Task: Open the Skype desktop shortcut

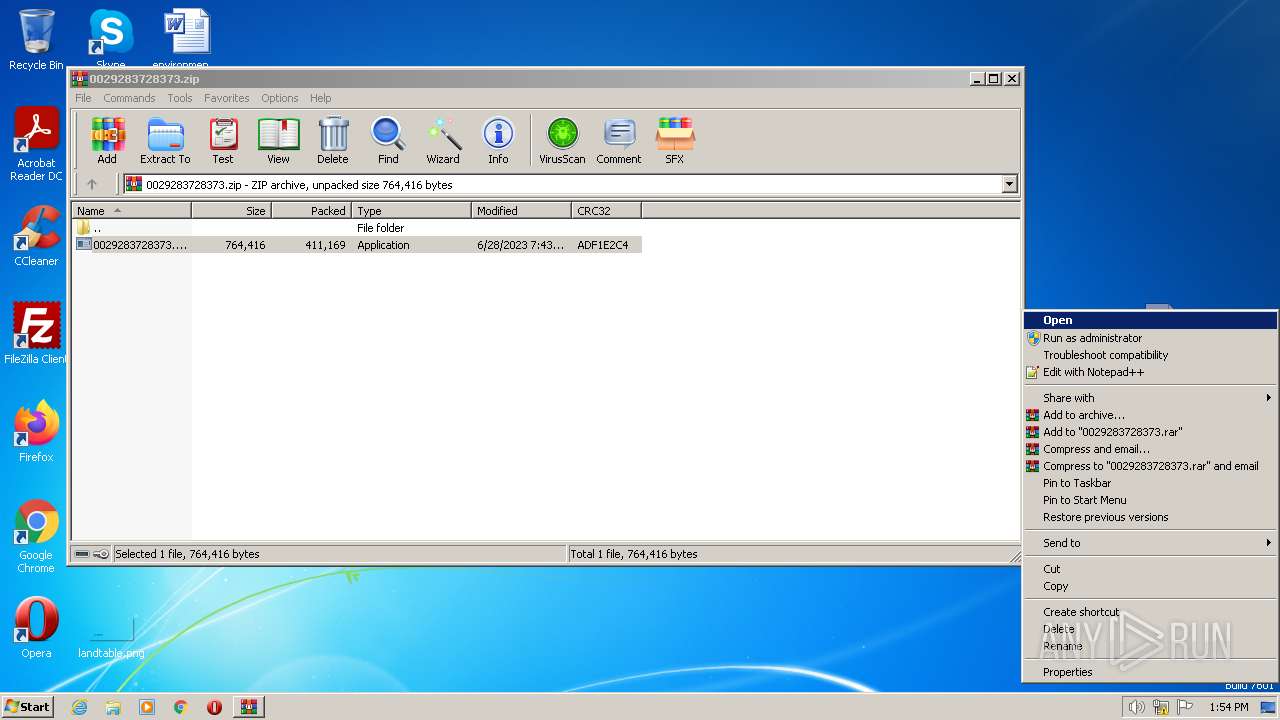Action: tap(110, 40)
